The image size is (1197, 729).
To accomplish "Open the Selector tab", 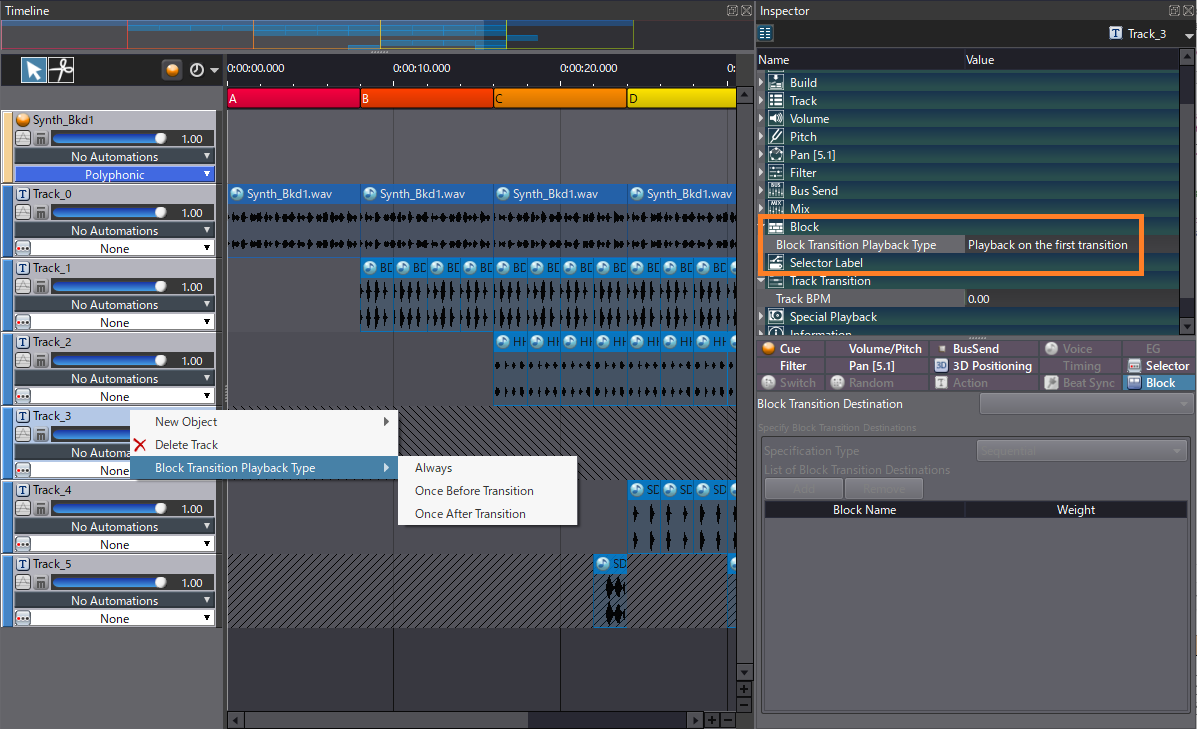I will pyautogui.click(x=1159, y=366).
